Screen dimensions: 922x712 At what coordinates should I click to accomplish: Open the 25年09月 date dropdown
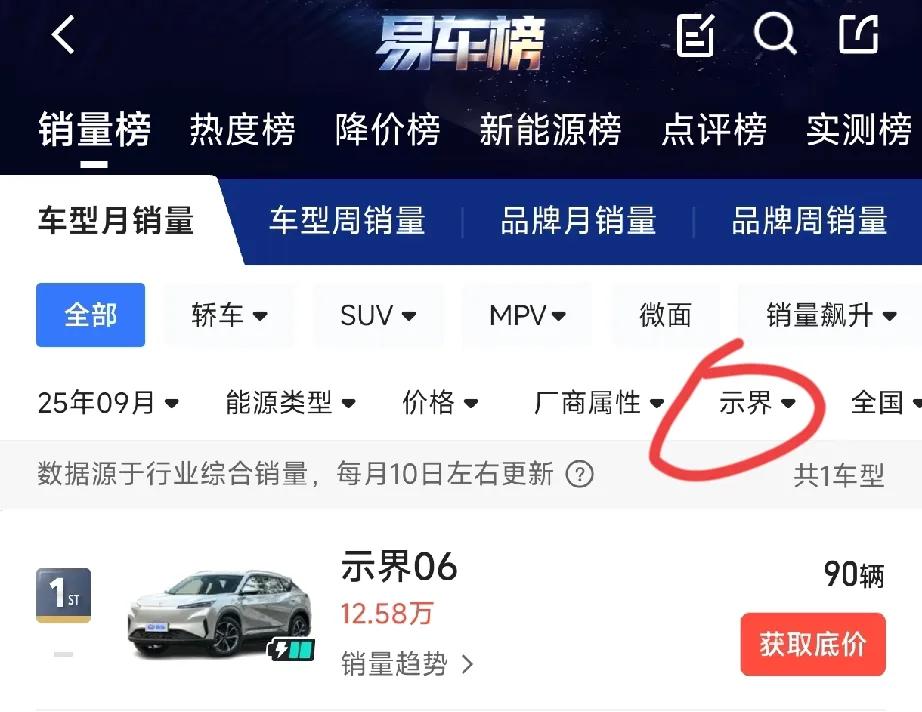tap(108, 403)
